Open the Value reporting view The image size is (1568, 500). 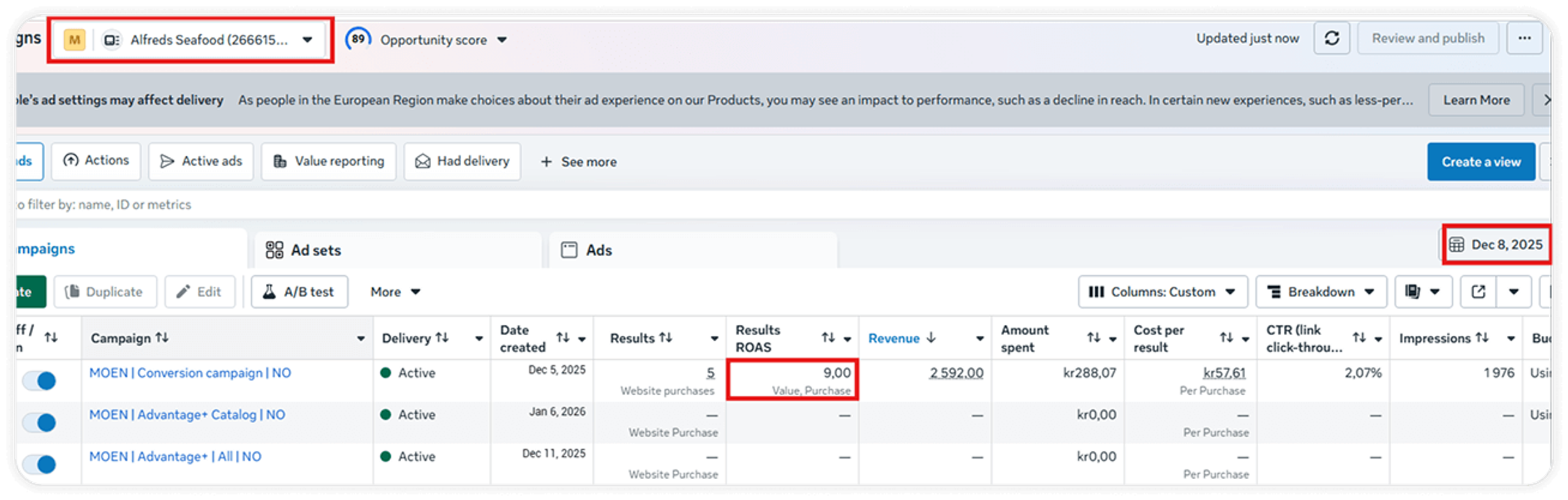click(329, 161)
